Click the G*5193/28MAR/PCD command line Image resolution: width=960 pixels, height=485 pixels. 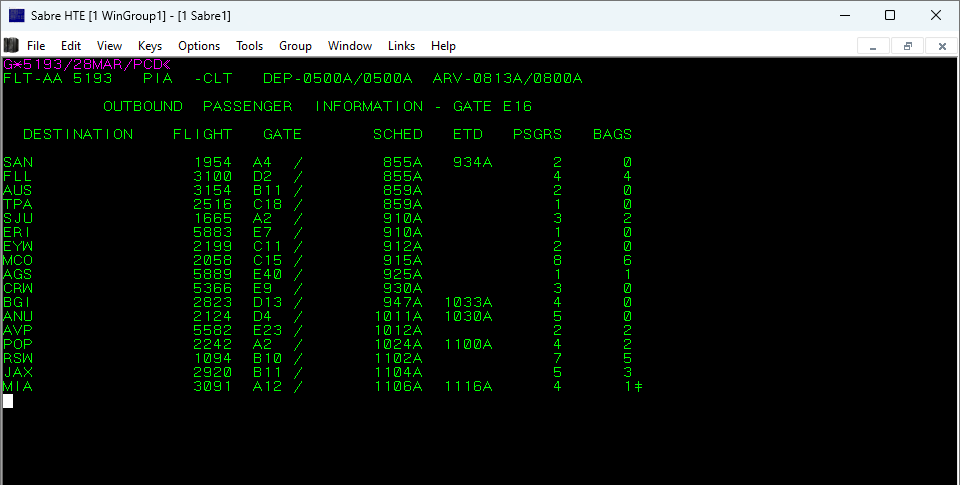pos(86,64)
